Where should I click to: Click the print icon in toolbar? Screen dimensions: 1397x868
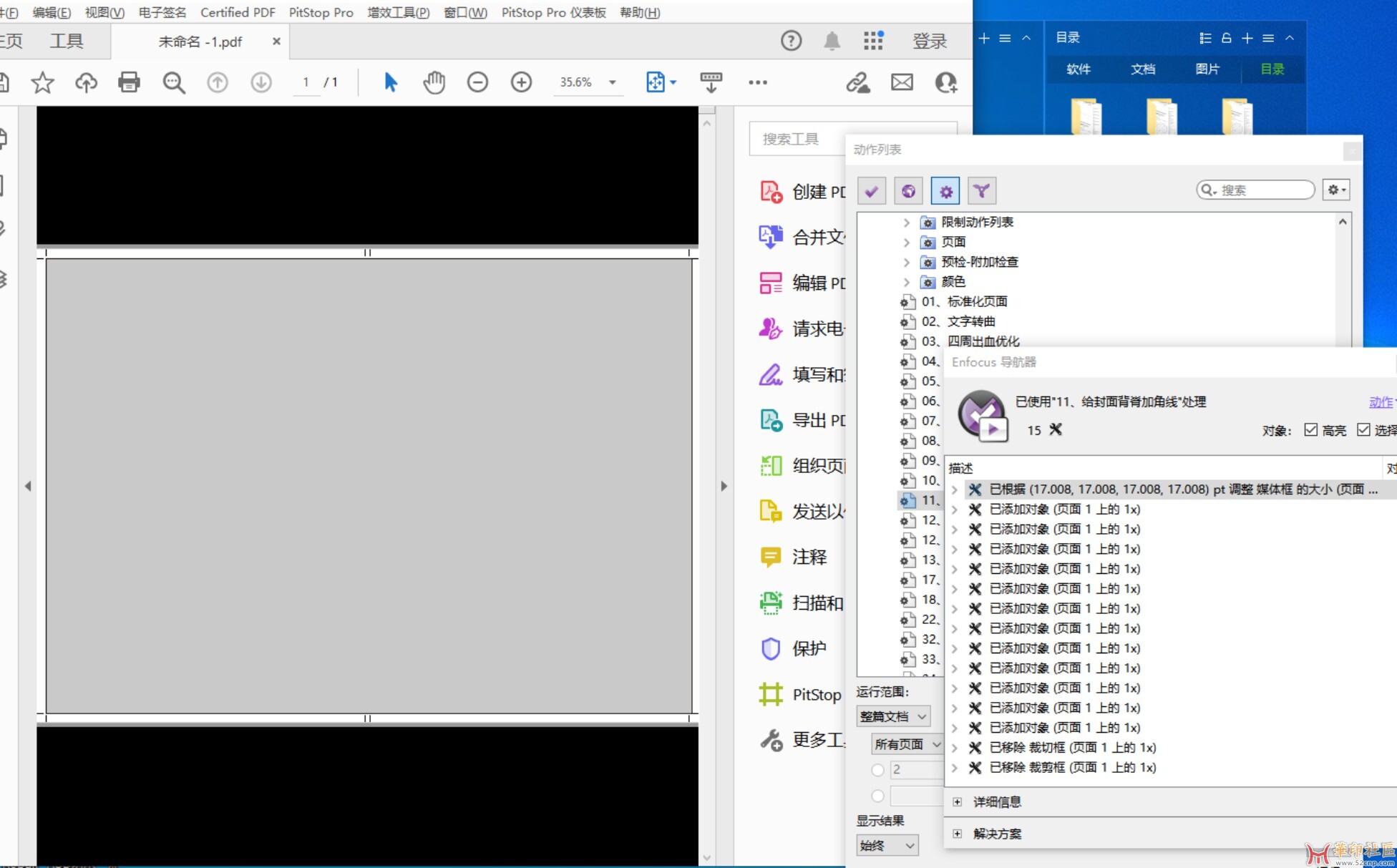tap(129, 82)
